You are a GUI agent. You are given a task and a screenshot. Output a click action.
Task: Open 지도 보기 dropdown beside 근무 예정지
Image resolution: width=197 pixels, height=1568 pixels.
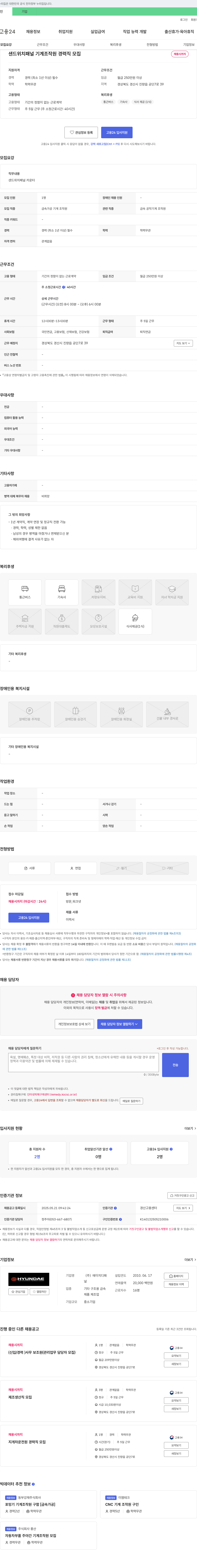pos(183,343)
